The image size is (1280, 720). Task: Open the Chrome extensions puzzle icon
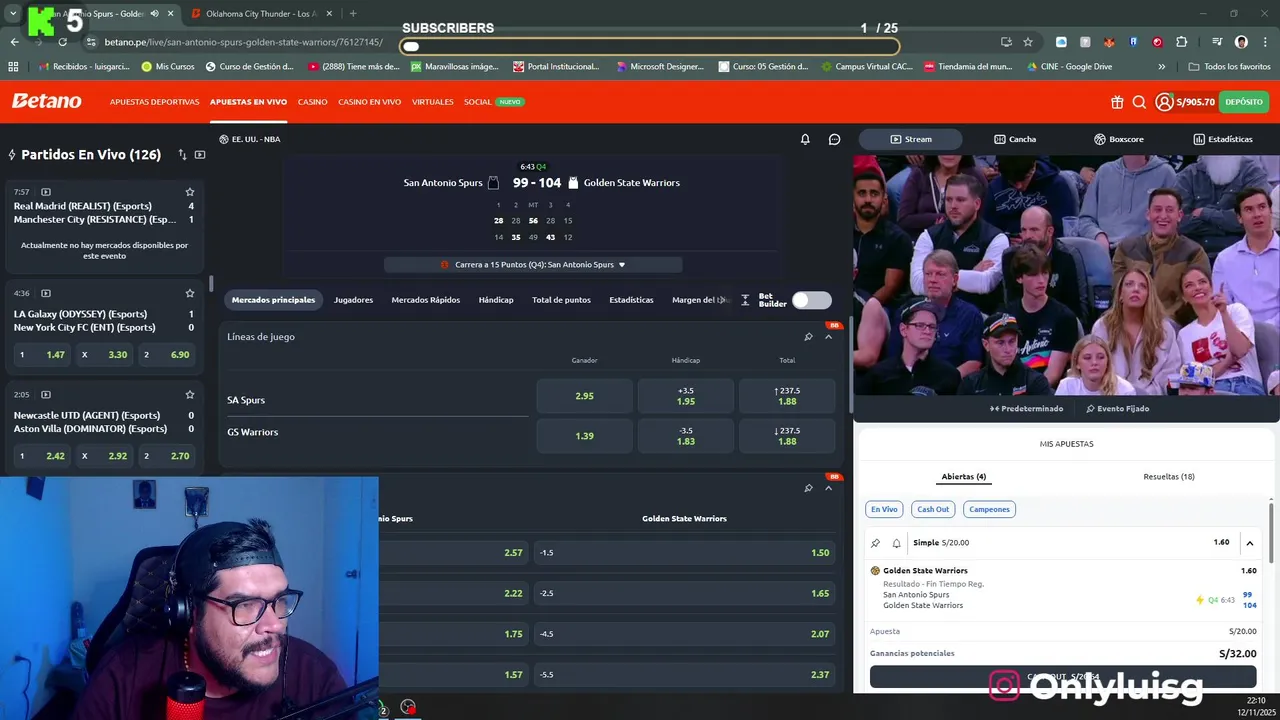point(1182,42)
